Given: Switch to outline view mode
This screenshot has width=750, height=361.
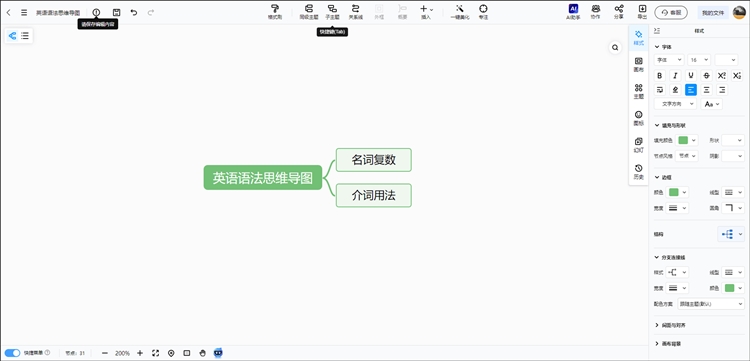Looking at the screenshot, I should coord(25,36).
